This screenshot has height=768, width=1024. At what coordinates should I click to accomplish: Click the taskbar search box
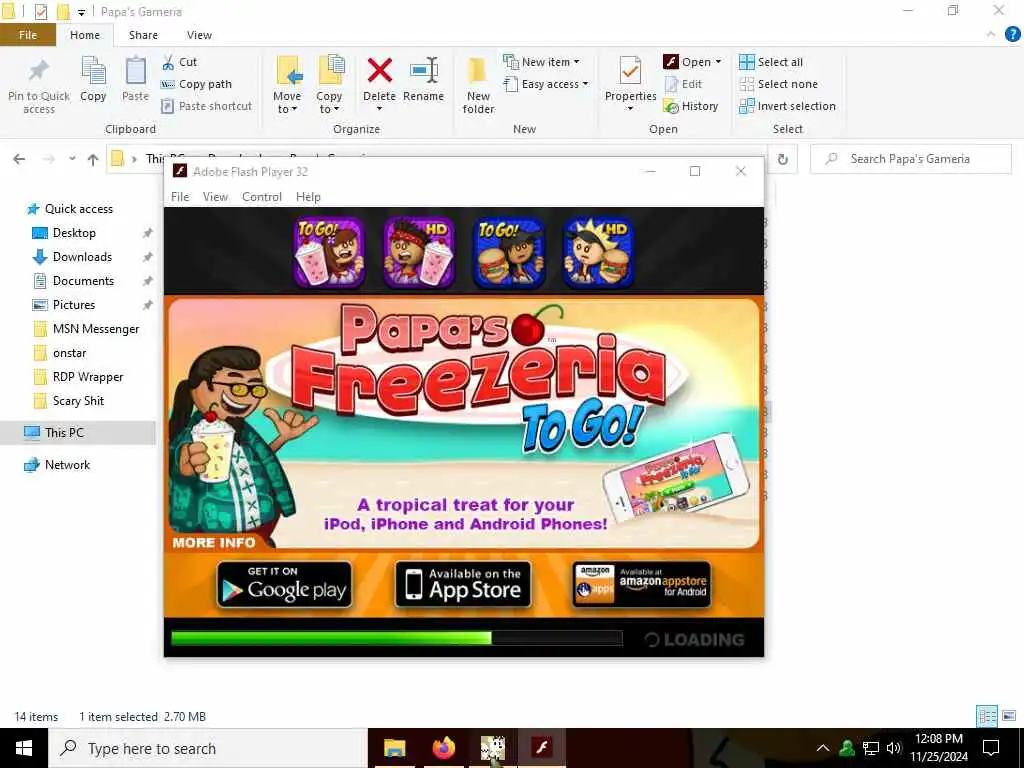tap(208, 748)
